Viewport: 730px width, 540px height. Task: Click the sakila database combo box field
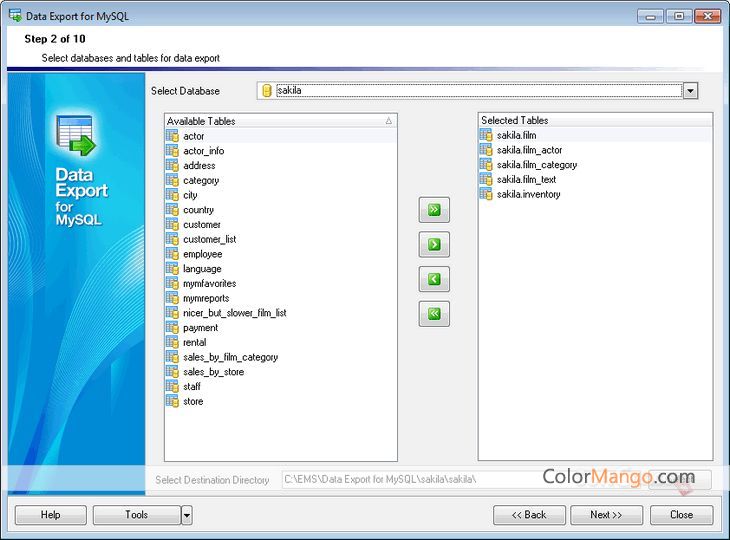tap(479, 90)
